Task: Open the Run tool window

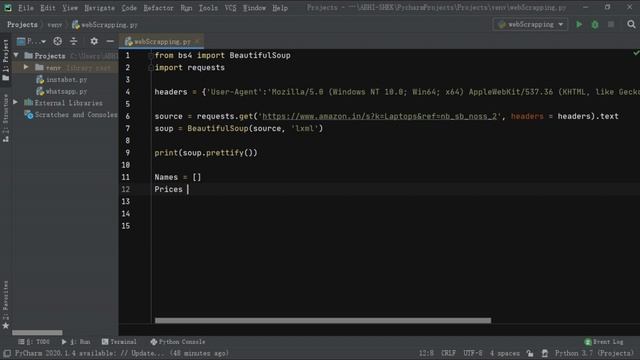Action: (x=76, y=342)
